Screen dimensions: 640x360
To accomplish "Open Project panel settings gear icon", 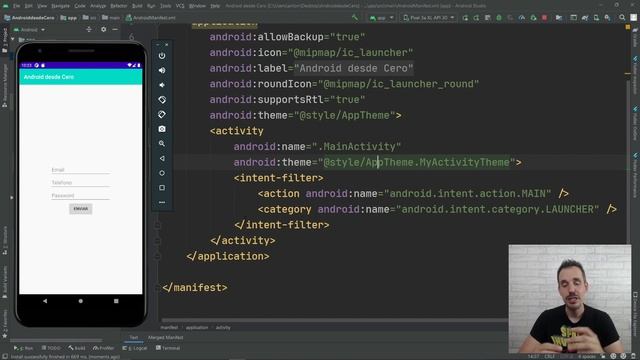I will pyautogui.click(x=103, y=29).
